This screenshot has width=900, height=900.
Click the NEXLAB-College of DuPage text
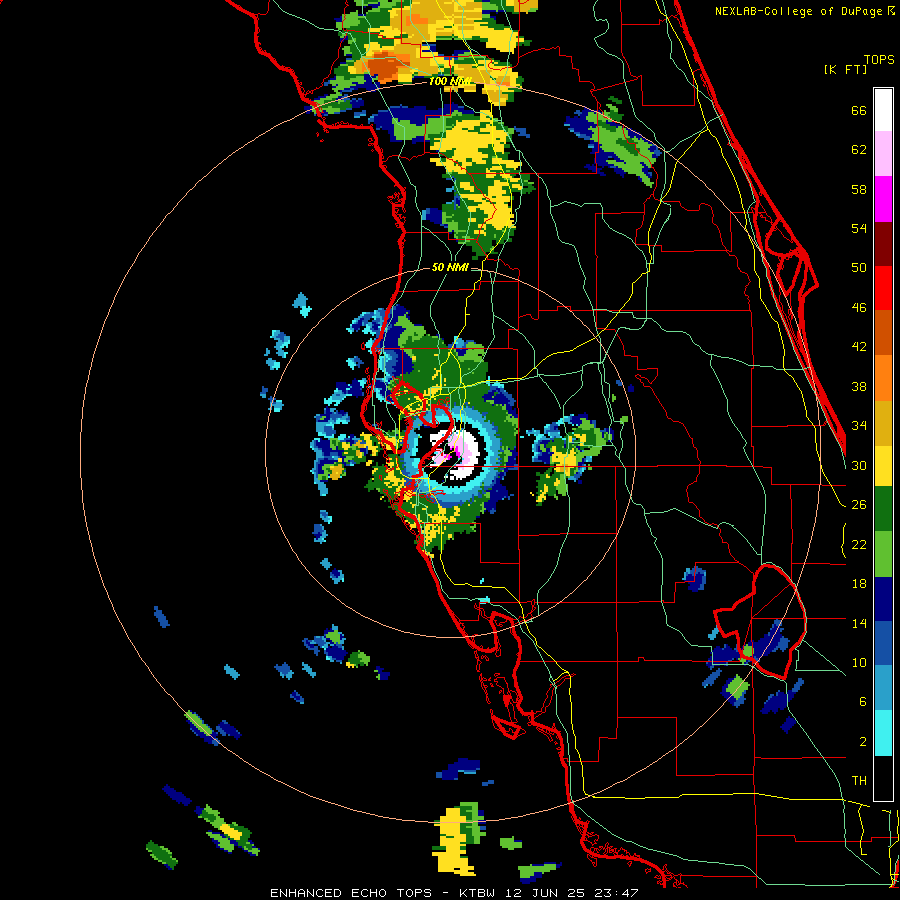800,11
